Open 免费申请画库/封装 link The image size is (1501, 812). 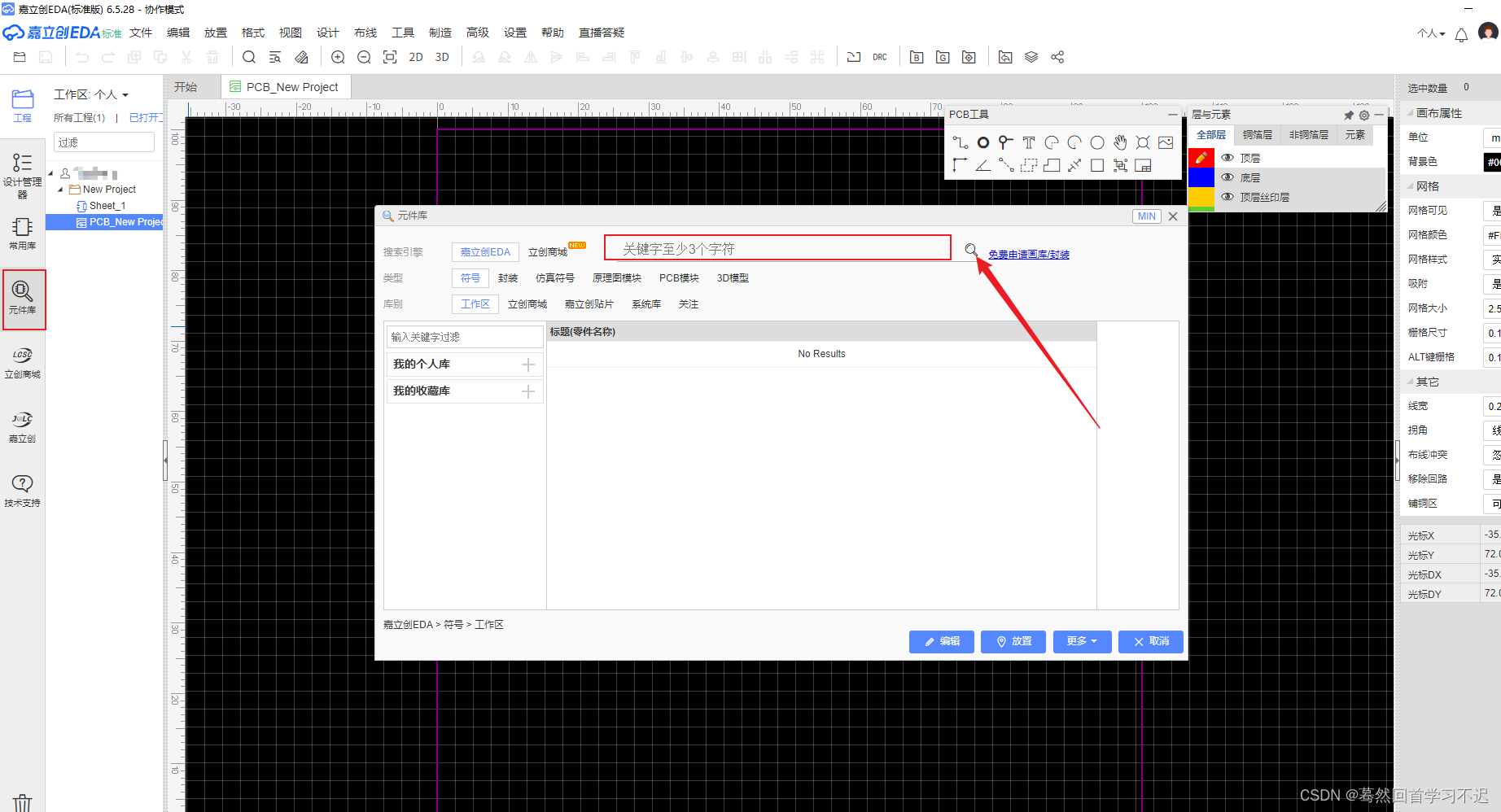1029,255
